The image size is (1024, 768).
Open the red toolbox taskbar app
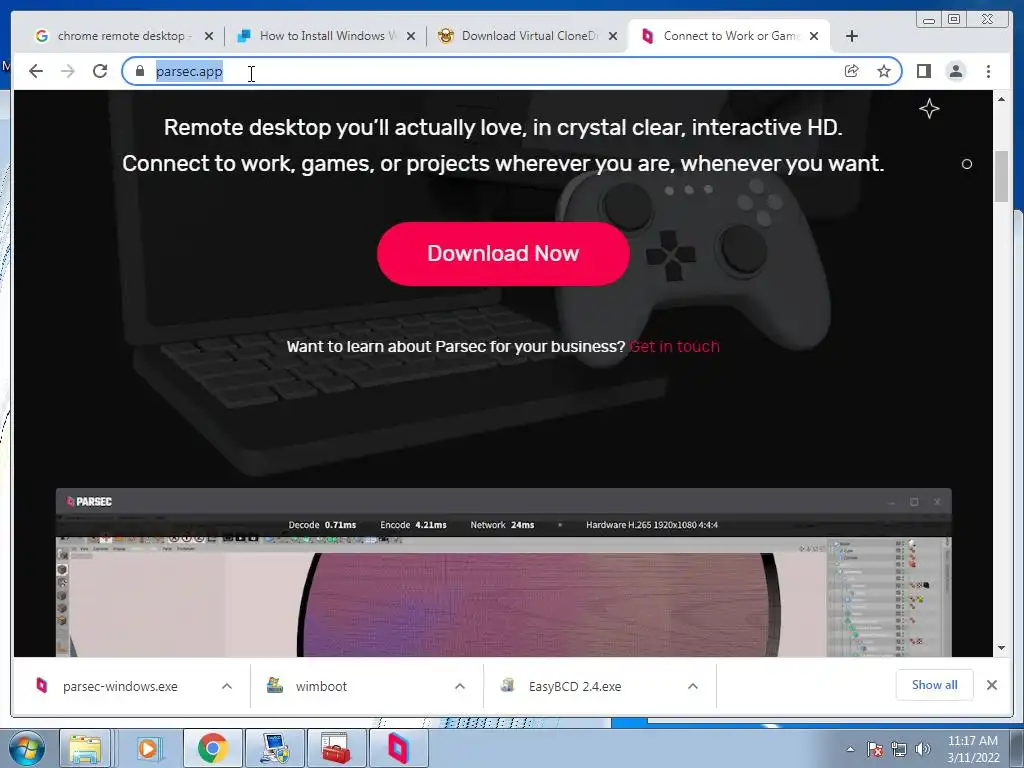click(x=336, y=748)
